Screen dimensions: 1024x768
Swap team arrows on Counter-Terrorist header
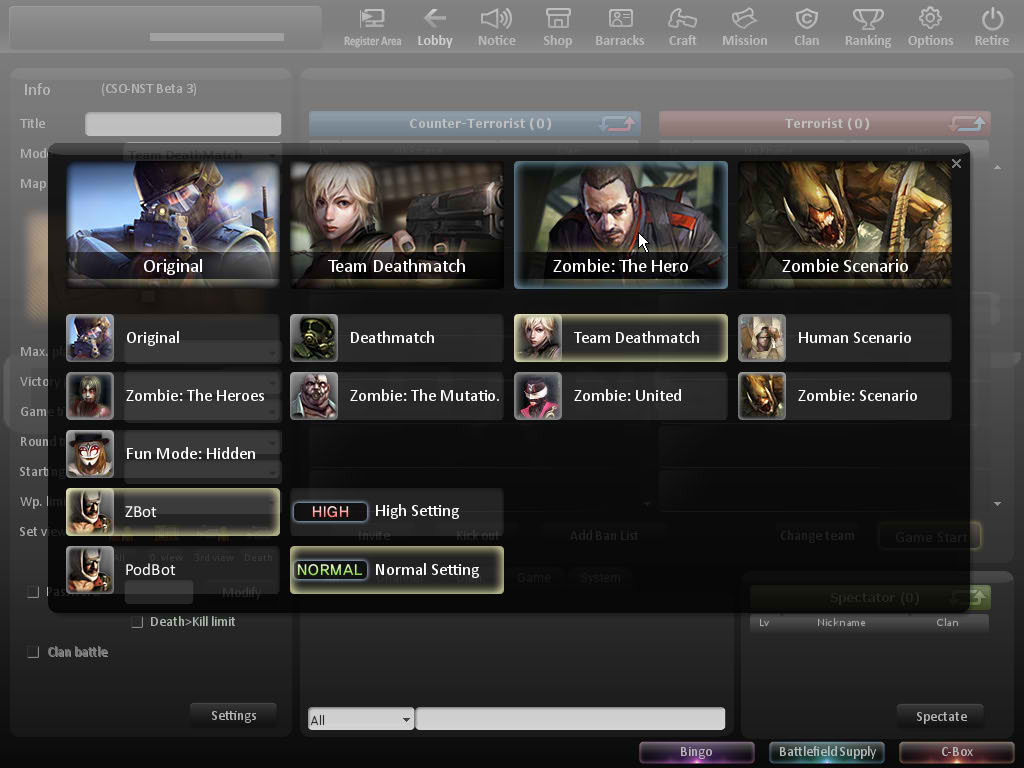617,123
